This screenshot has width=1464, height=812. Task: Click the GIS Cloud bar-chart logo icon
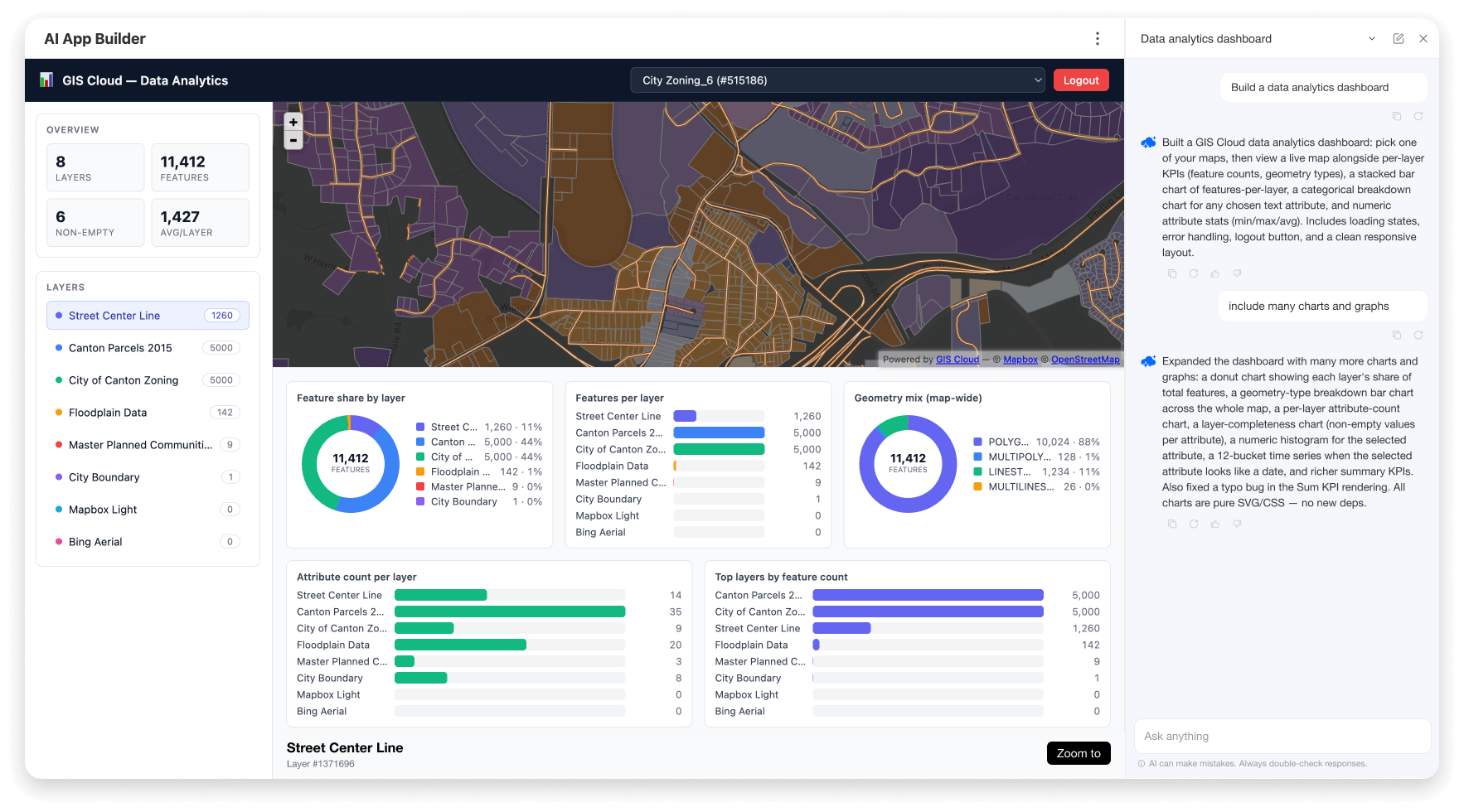point(46,80)
